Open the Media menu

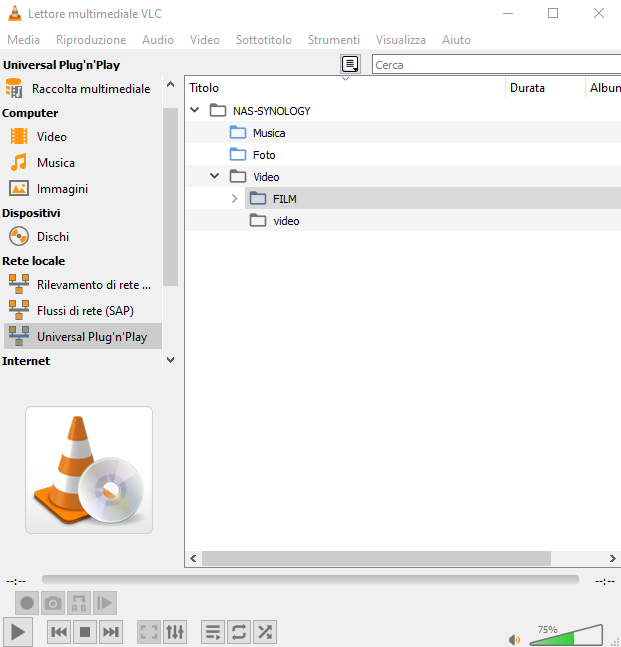tap(24, 40)
